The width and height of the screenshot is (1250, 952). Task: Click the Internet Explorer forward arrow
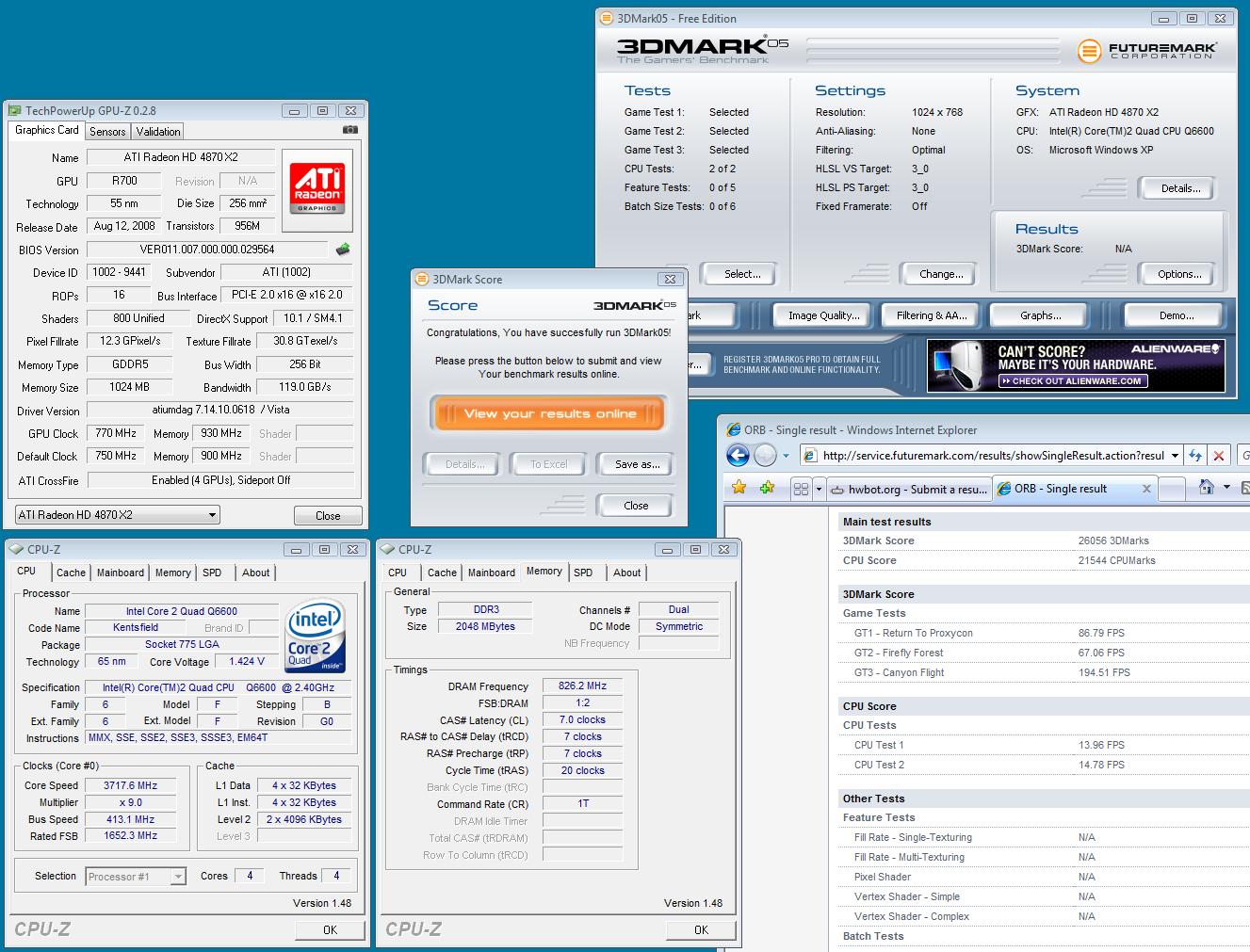(765, 456)
